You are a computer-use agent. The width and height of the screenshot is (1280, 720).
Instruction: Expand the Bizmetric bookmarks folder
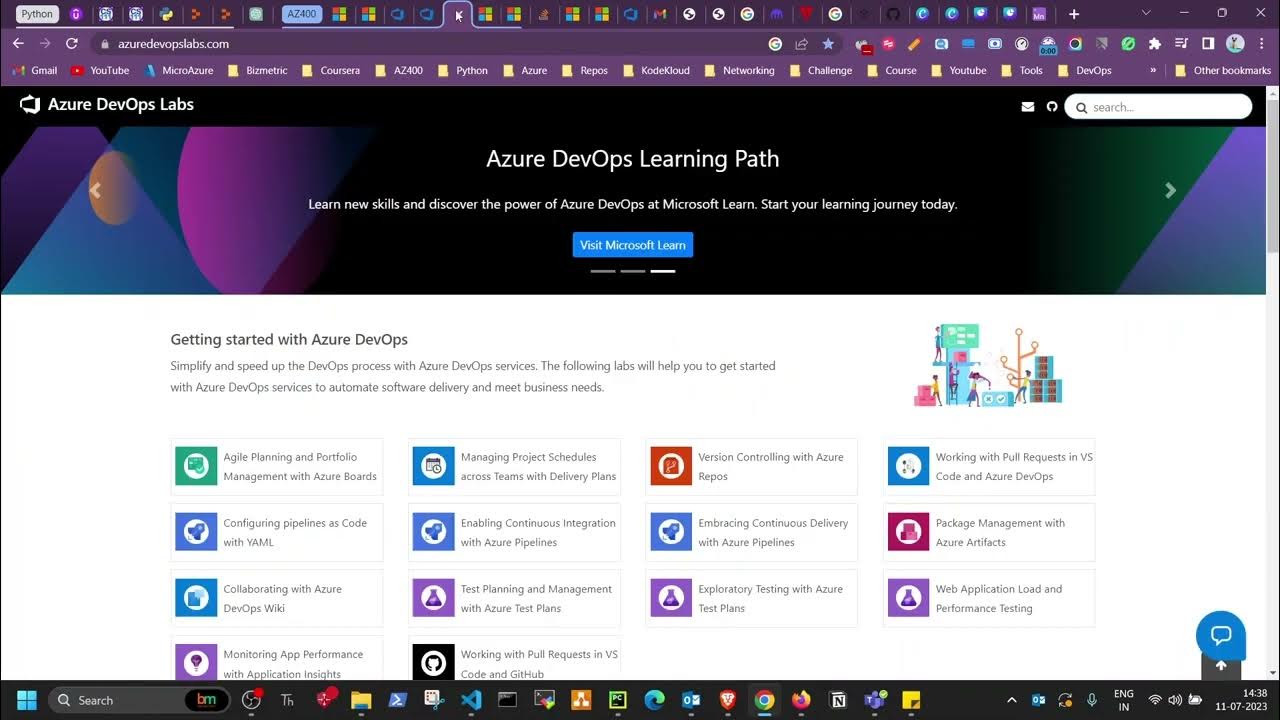click(258, 70)
